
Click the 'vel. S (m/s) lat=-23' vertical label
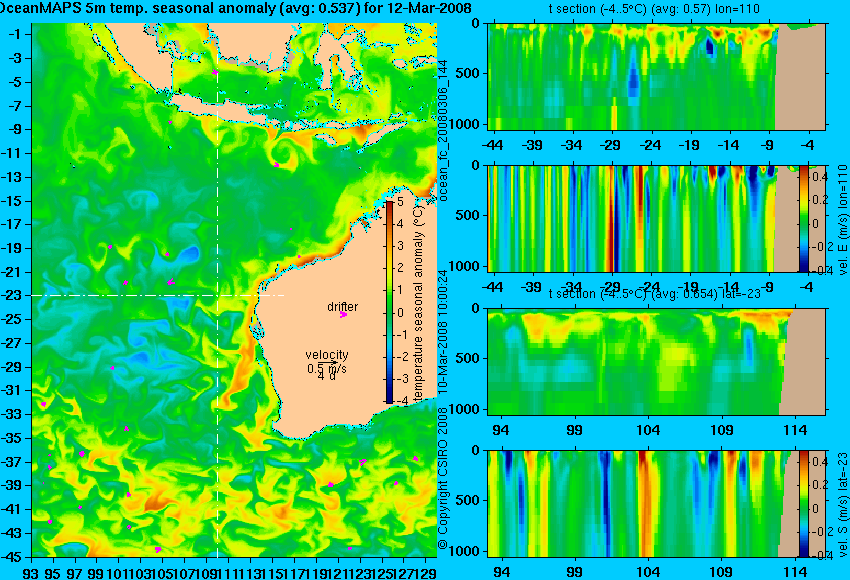click(x=842, y=505)
